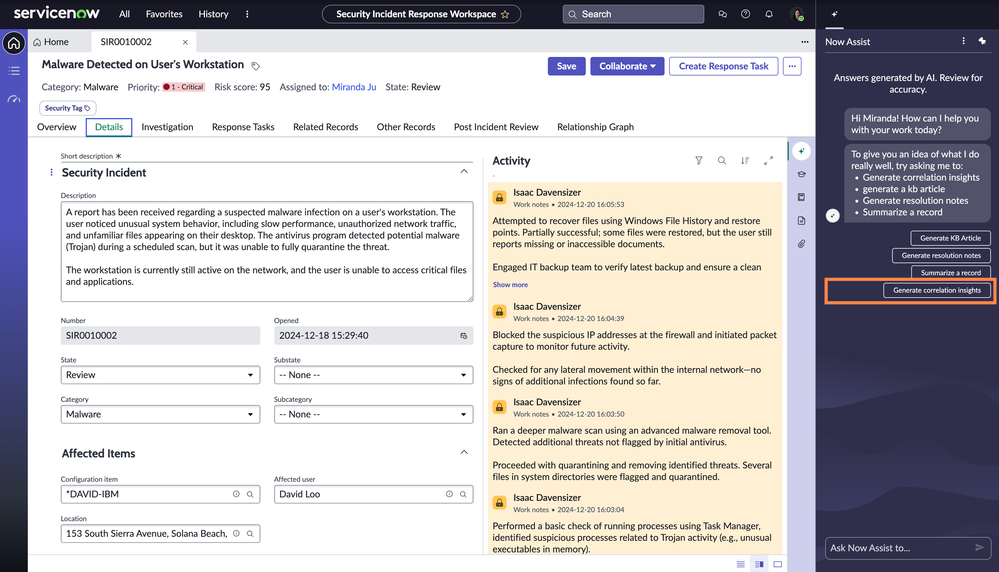This screenshot has height=572, width=999.
Task: Expand the Activity panel to full size
Action: click(768, 161)
